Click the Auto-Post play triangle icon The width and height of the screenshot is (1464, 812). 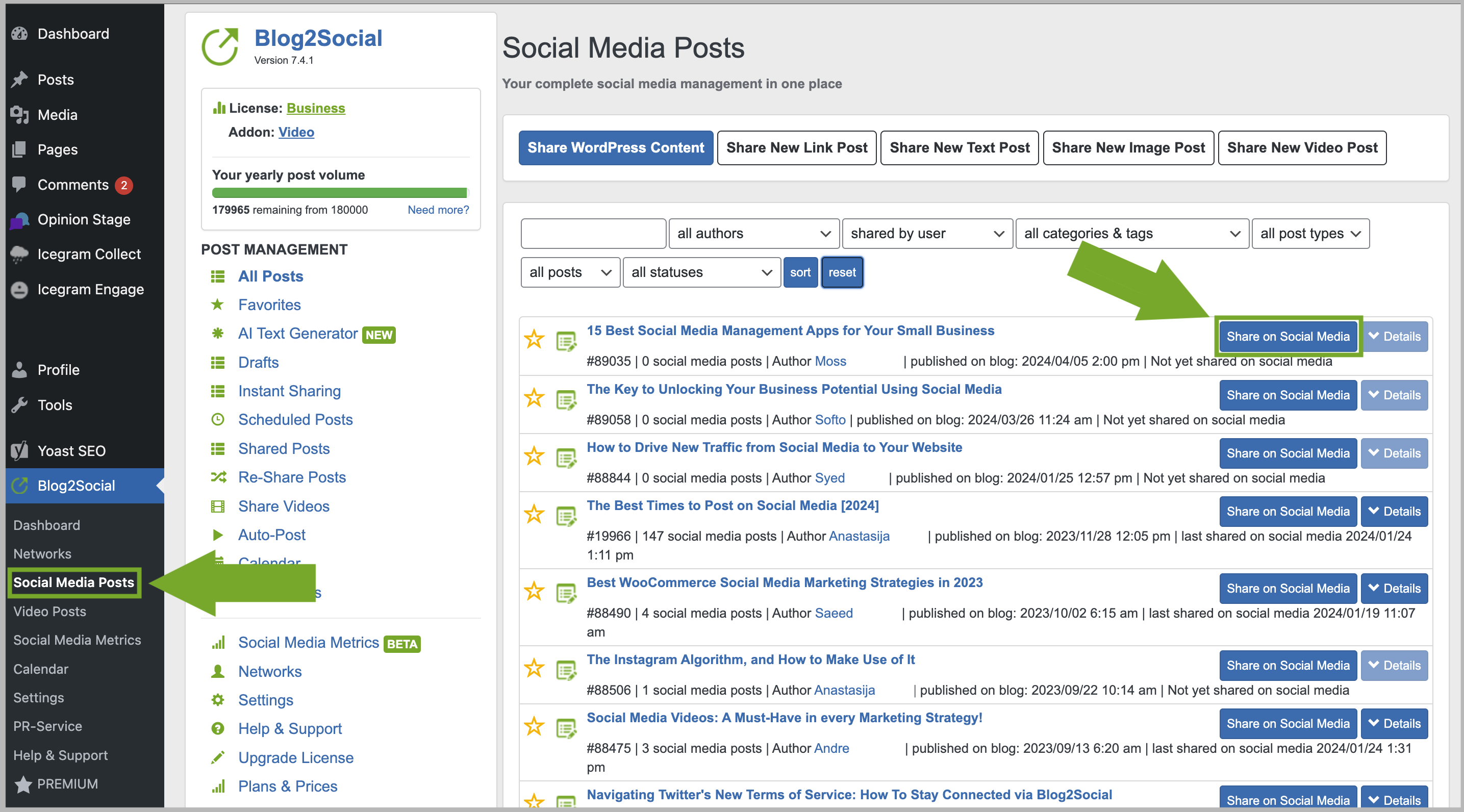(218, 535)
